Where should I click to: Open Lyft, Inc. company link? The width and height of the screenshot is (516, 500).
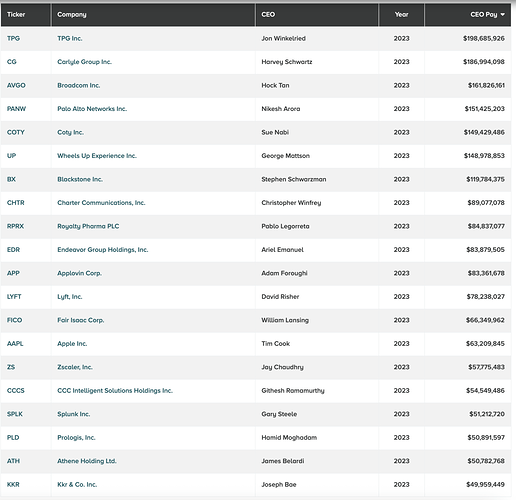click(x=70, y=297)
